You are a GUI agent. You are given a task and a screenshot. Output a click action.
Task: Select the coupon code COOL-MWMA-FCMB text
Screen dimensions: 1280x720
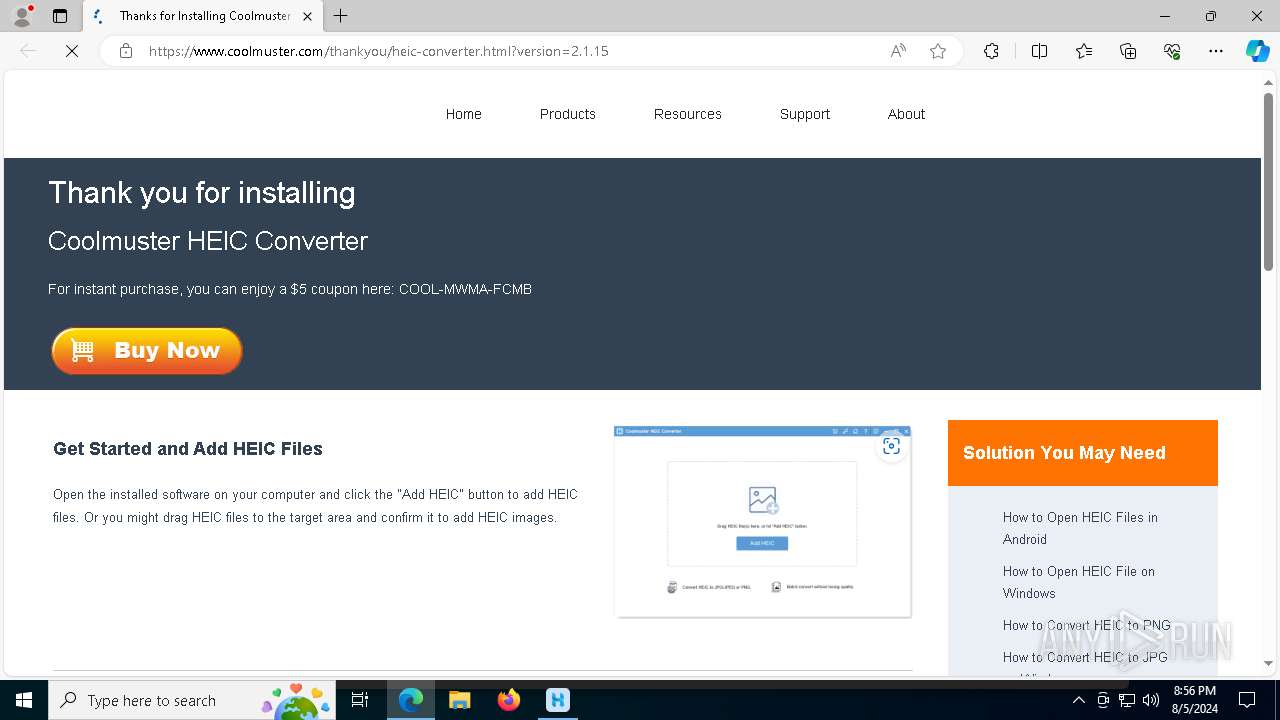point(465,289)
